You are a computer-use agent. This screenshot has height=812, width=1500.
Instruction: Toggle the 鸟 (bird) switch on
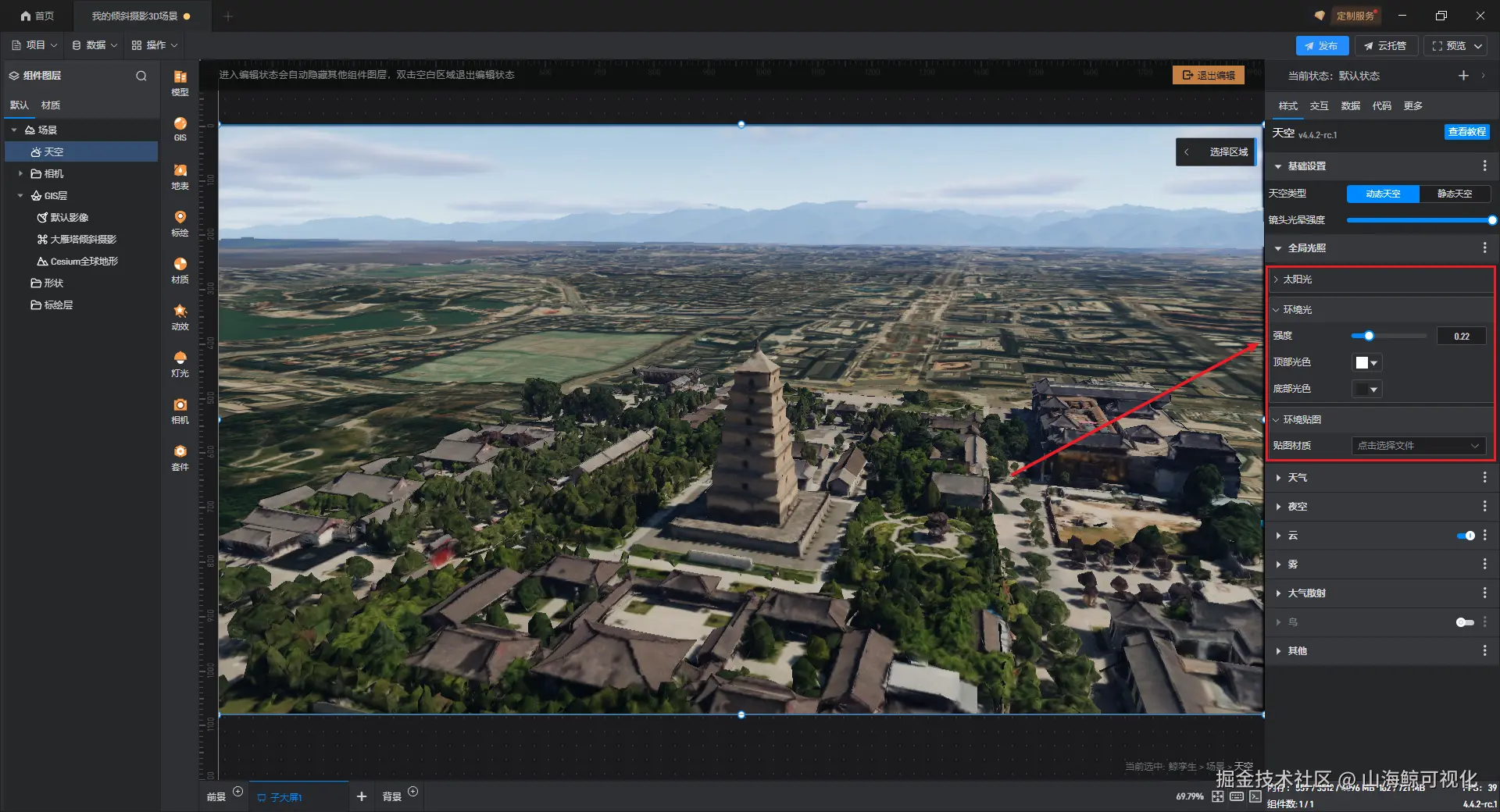(x=1466, y=622)
